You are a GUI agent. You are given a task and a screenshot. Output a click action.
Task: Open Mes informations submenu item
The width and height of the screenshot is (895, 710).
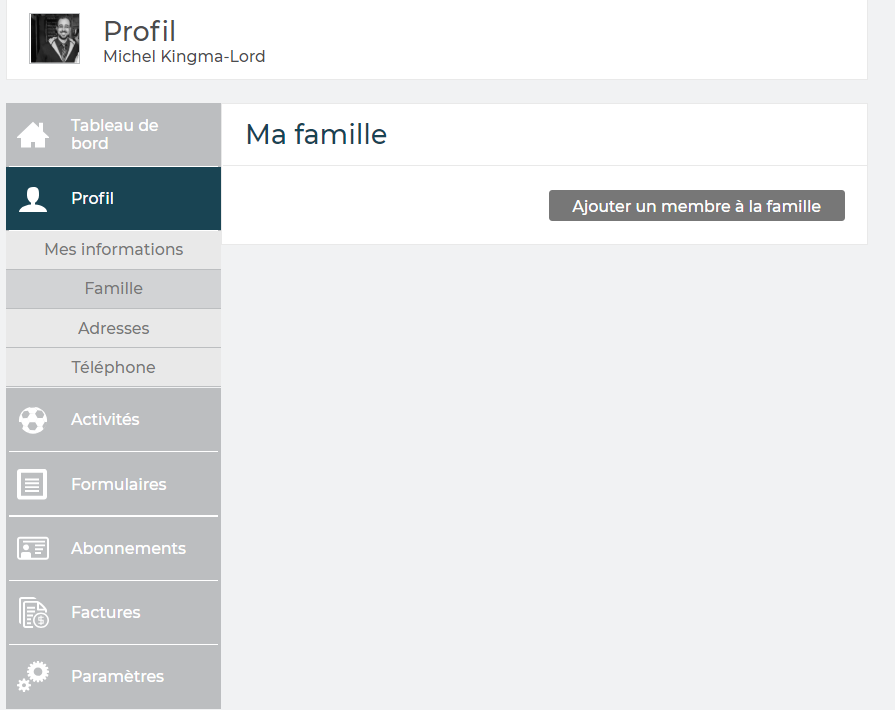pos(113,250)
